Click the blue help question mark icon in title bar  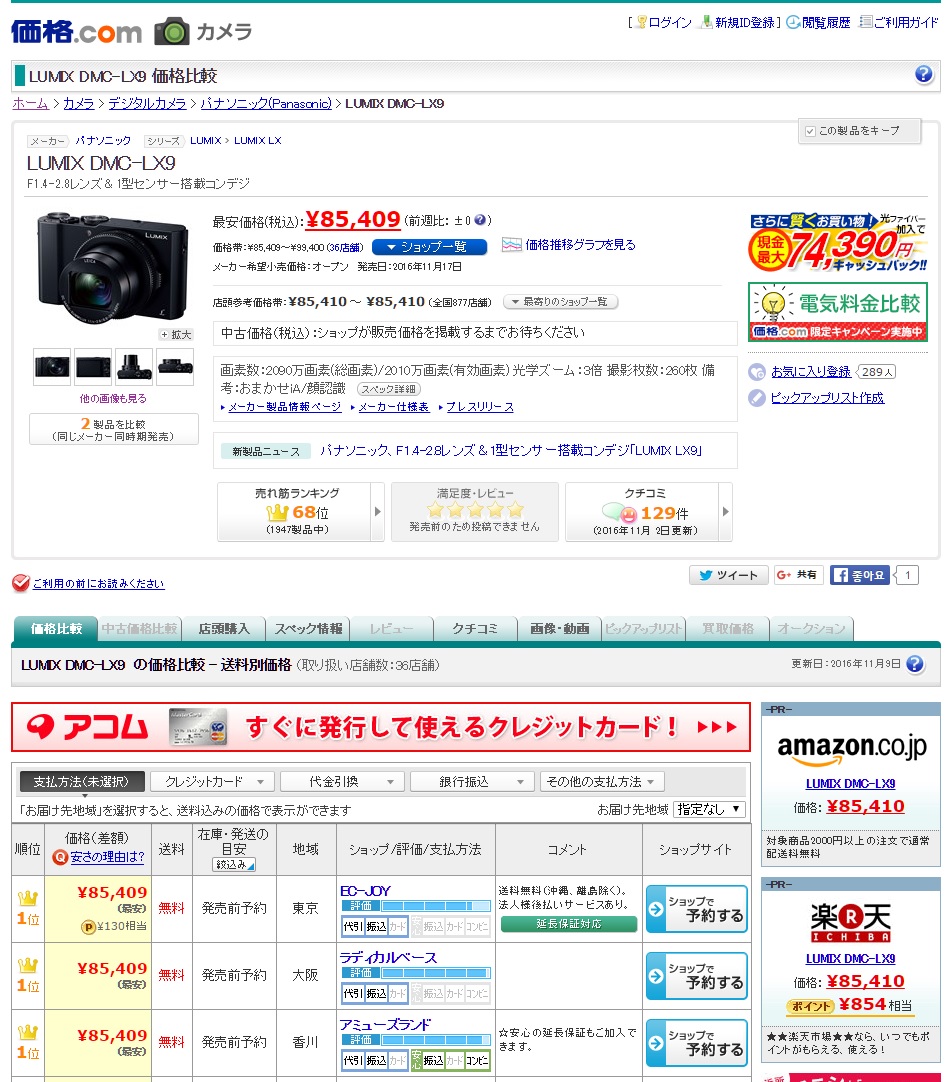pos(924,76)
